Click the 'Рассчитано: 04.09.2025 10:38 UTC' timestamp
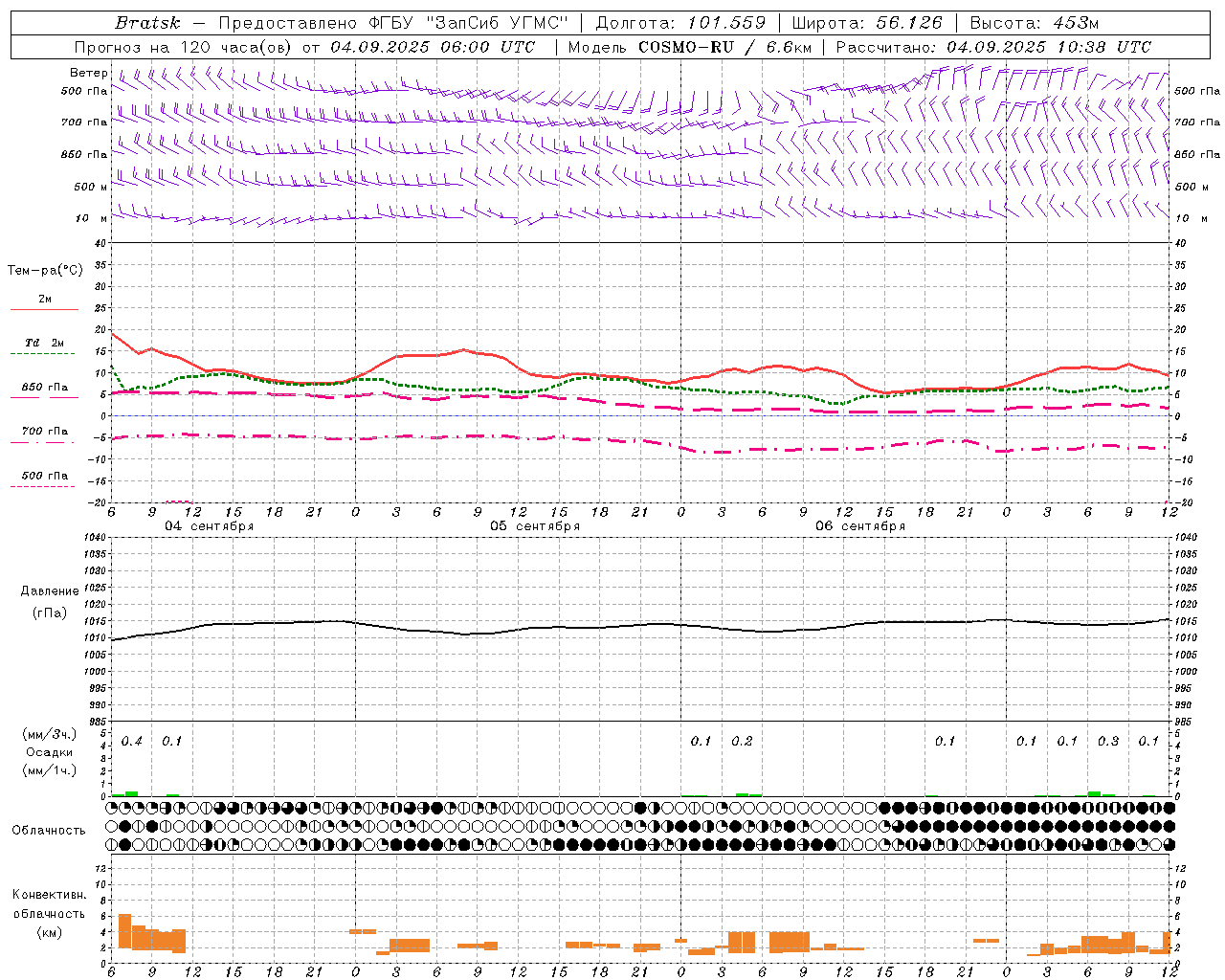This screenshot has height=980, width=1225. tap(993, 47)
